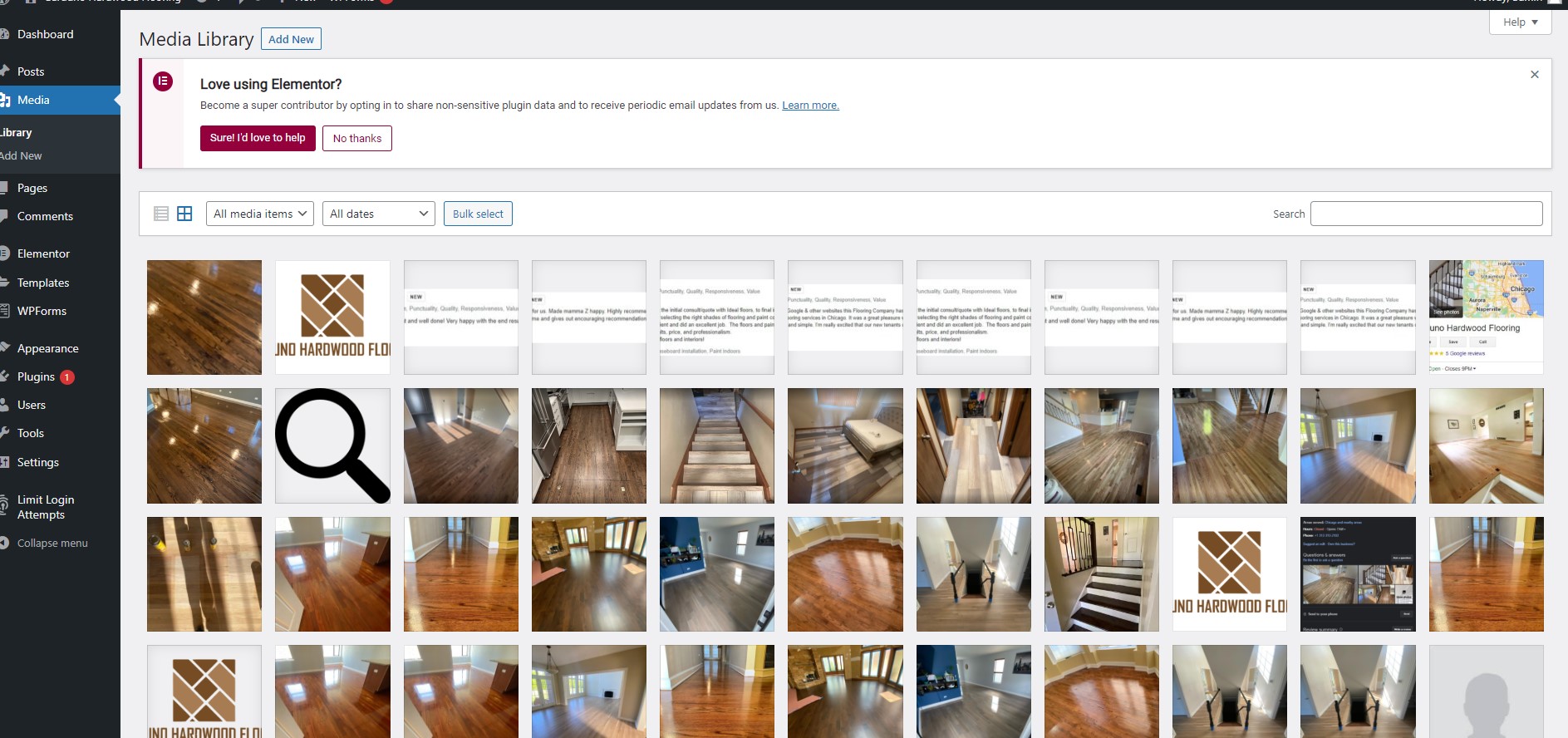Click "Sure! I'd love to help" button

click(258, 138)
